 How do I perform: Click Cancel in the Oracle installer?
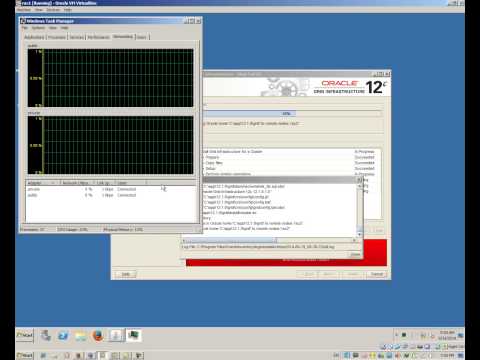coord(377,274)
